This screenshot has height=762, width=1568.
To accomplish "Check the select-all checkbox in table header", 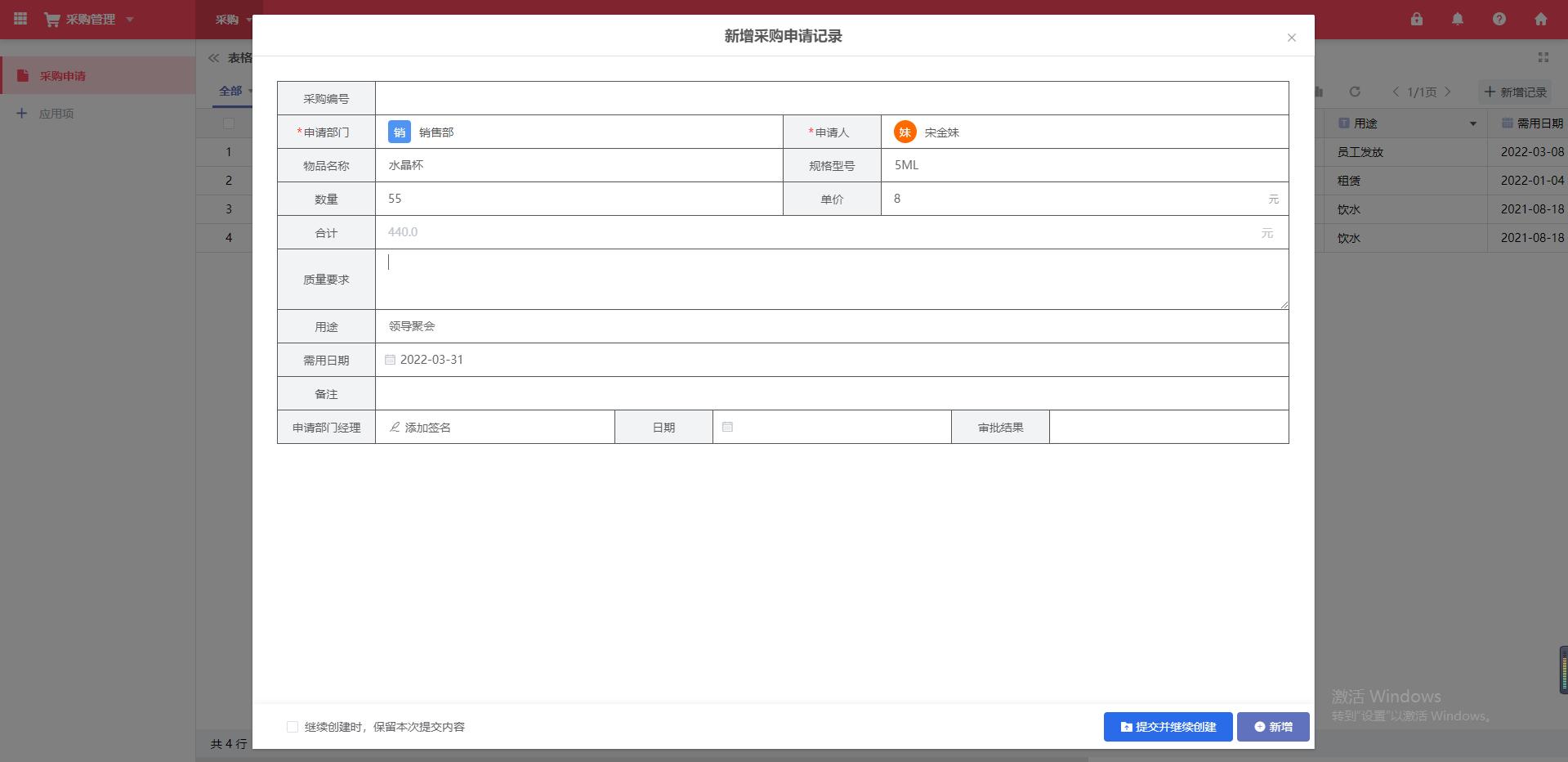I will point(229,123).
